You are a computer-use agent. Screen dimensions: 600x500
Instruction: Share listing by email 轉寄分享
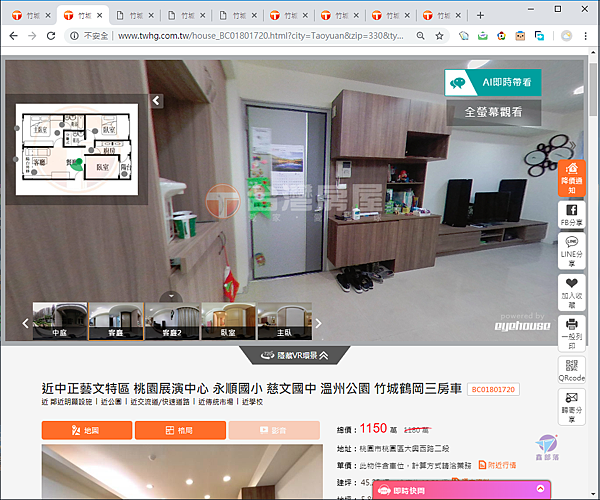572,407
